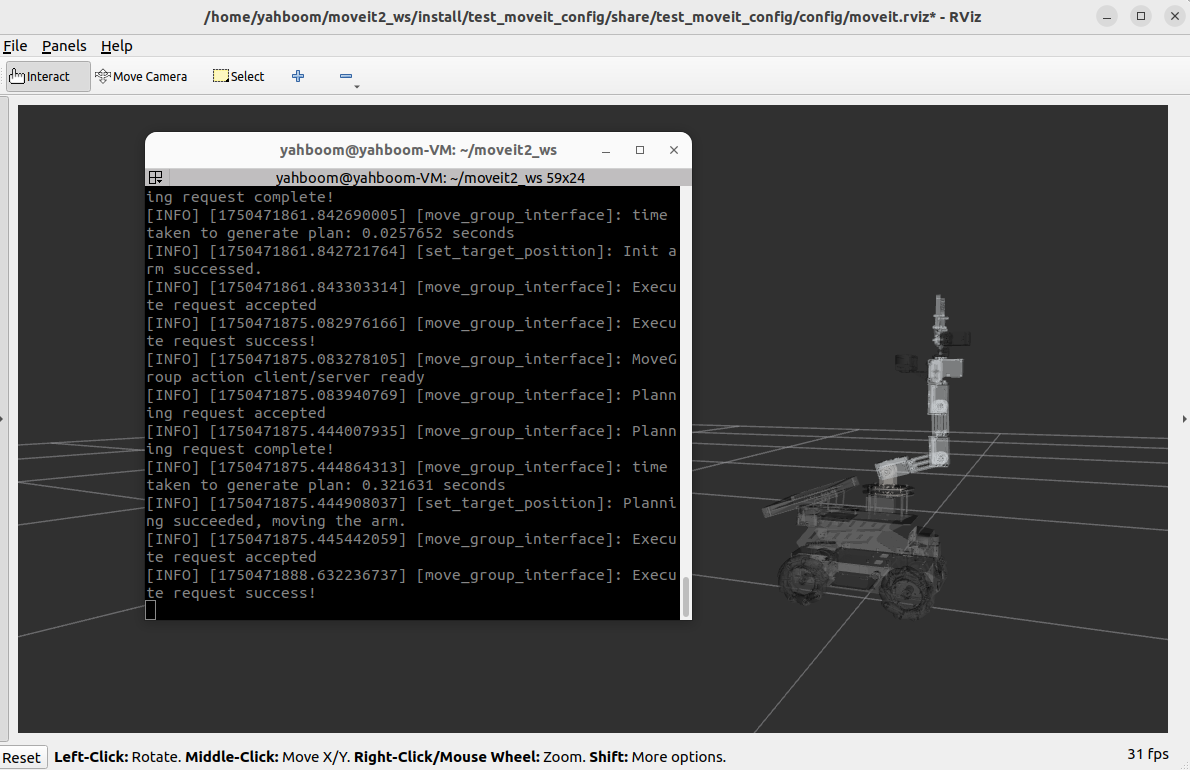The image size is (1190, 770).
Task: Select the Interact tool
Action: [48, 77]
